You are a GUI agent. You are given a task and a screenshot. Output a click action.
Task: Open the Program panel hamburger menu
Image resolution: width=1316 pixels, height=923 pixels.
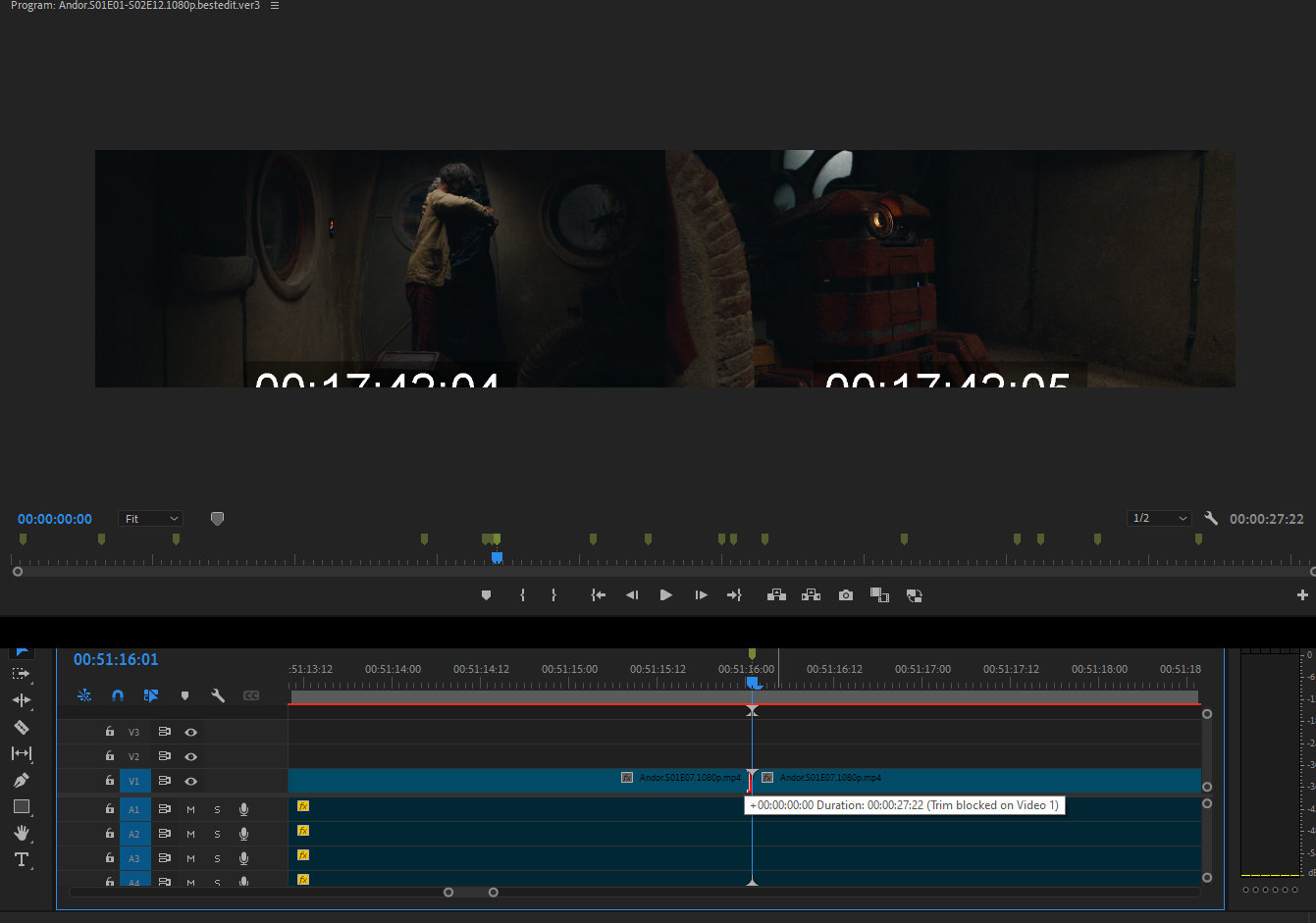[275, 6]
